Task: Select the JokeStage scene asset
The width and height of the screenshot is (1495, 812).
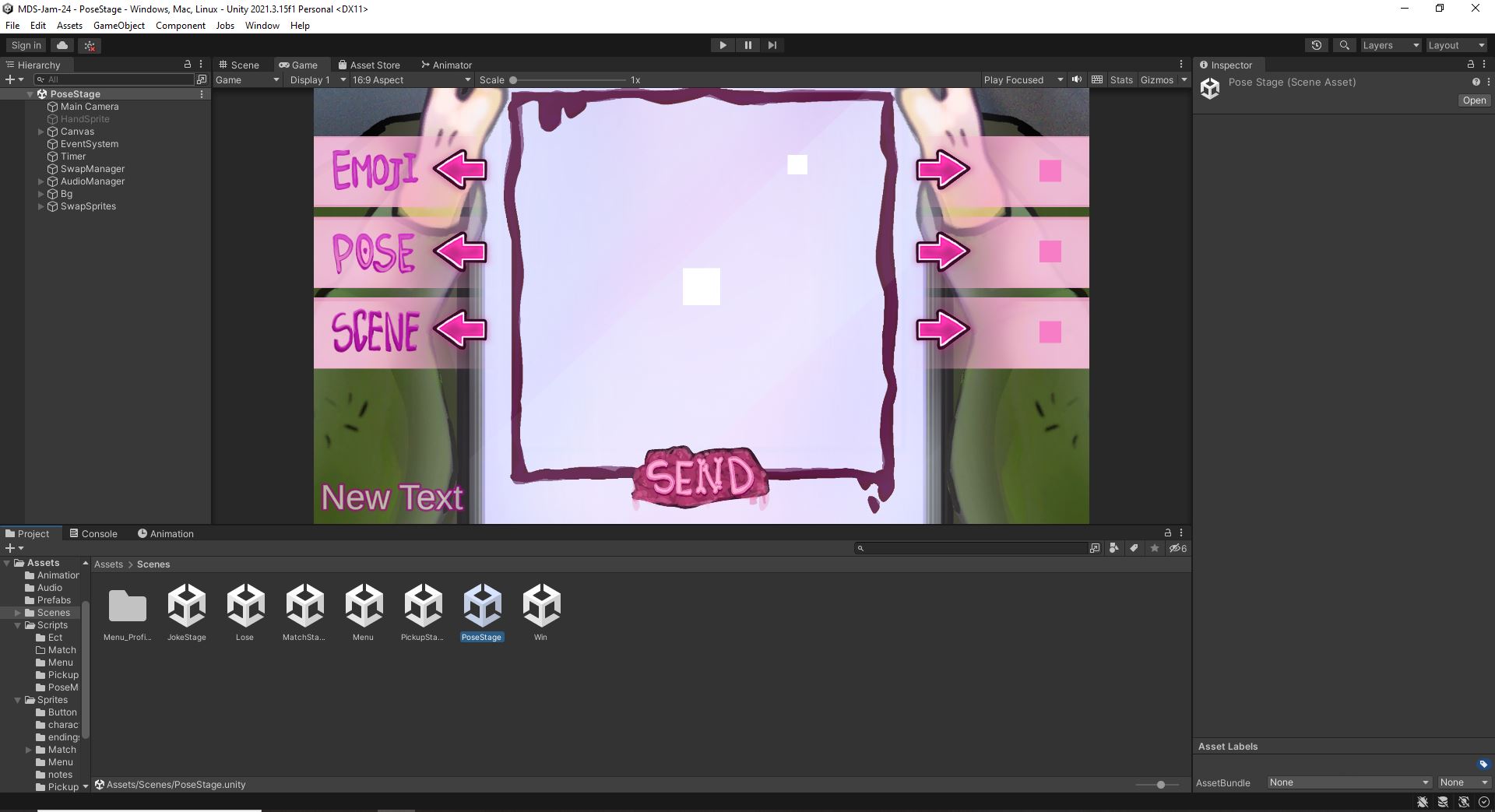Action: click(187, 613)
